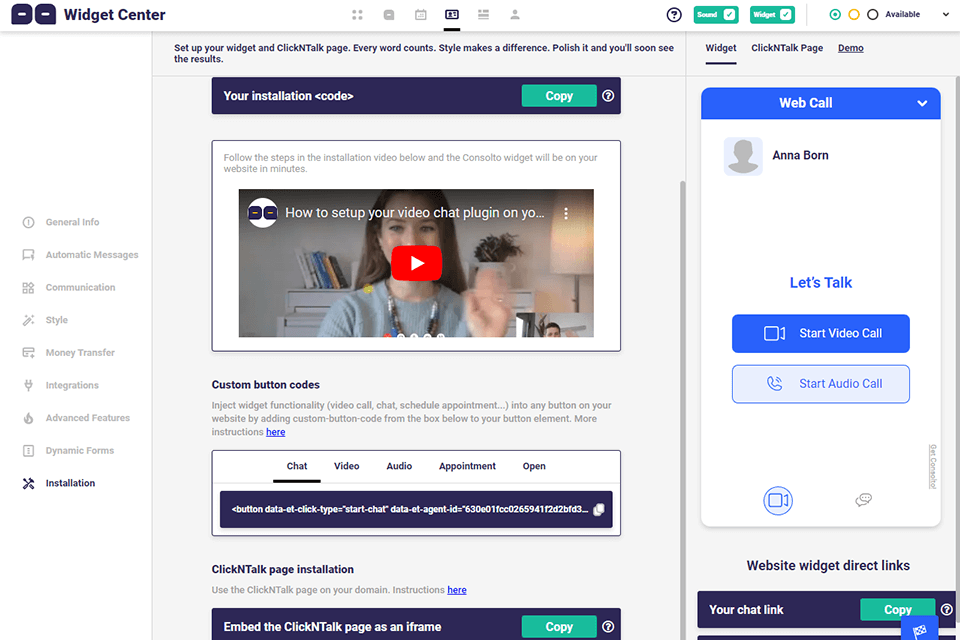This screenshot has height=640, width=960.
Task: Click help icon beside iframe Copy button
Action: coord(608,627)
